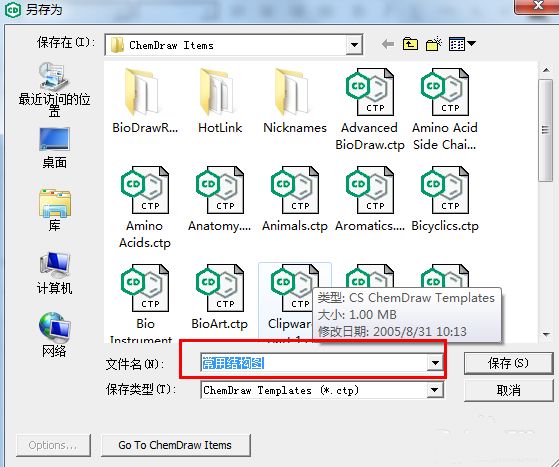Screen dimensions: 559x467
Task: Expand the ChemDraw Items location dropdown
Action: coord(354,45)
